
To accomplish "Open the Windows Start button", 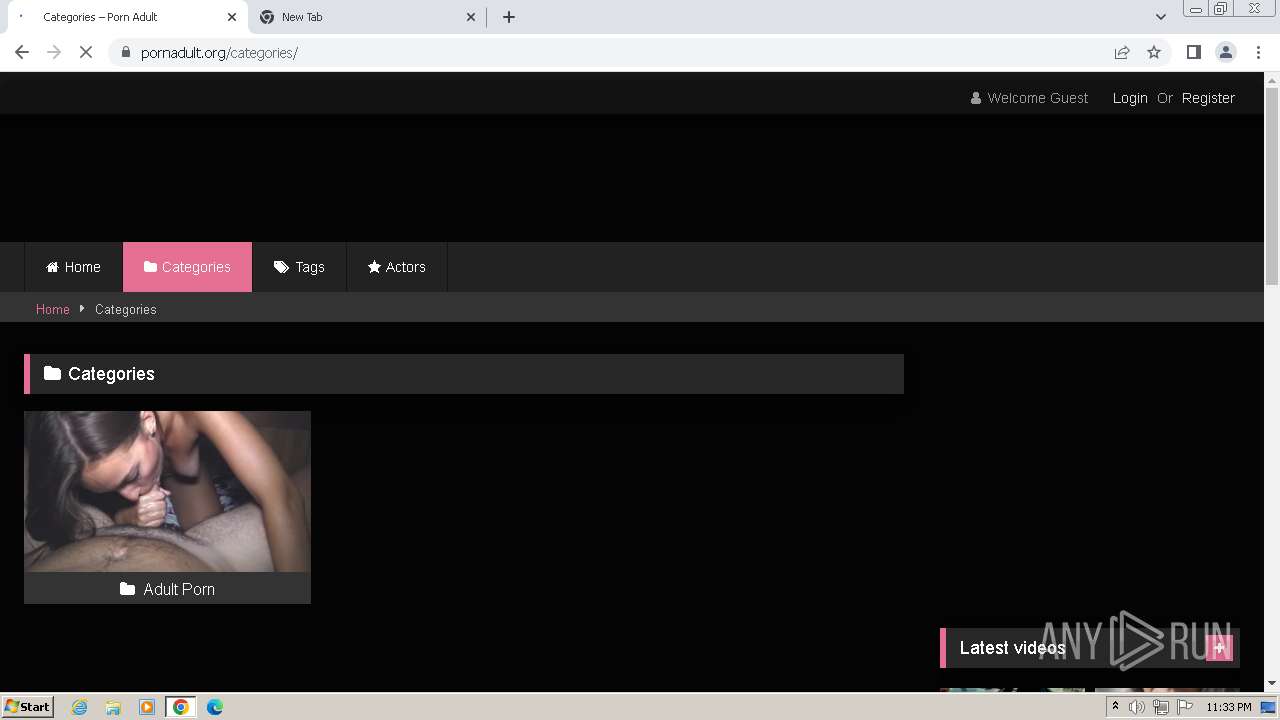I will (x=27, y=707).
